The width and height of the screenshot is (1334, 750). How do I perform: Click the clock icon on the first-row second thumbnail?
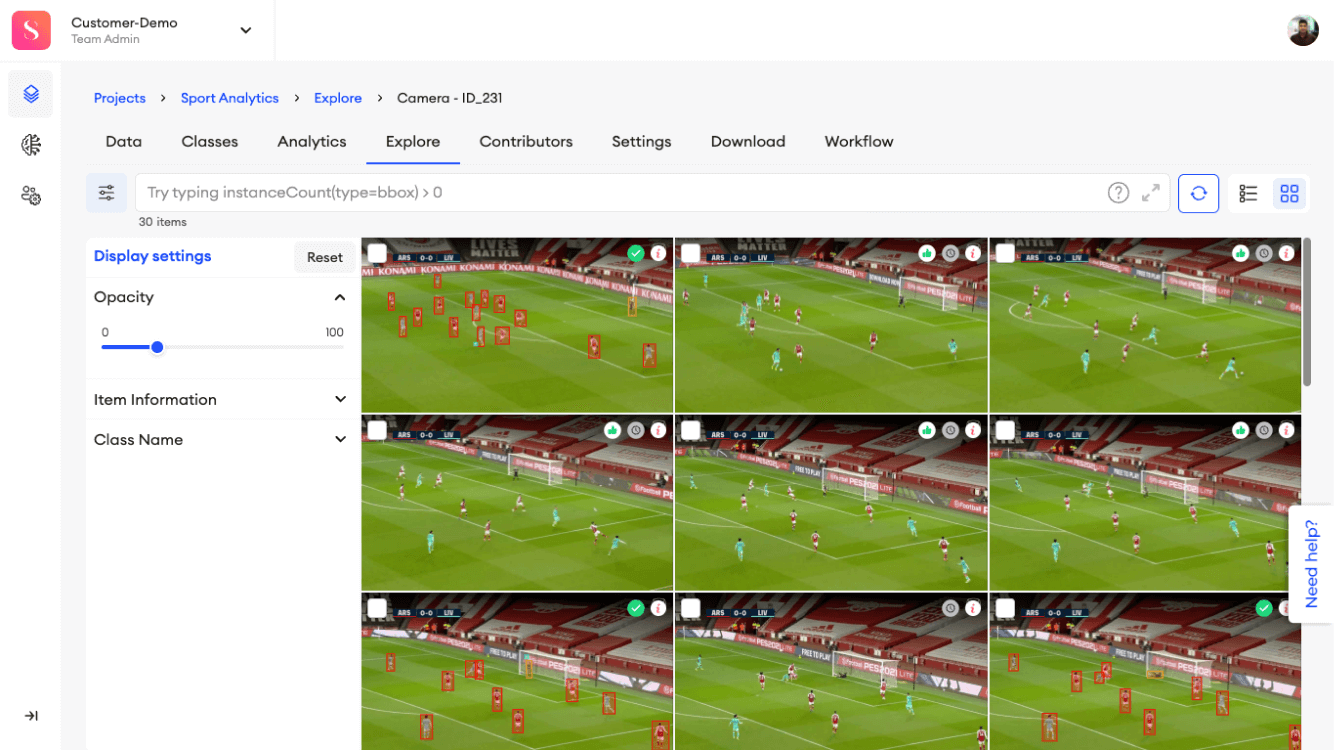[x=950, y=254]
